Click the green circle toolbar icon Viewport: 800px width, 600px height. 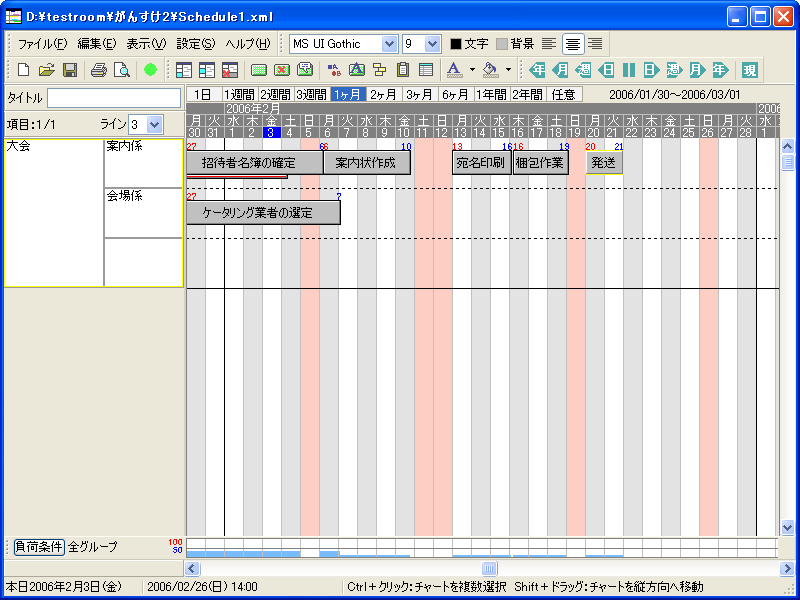150,70
